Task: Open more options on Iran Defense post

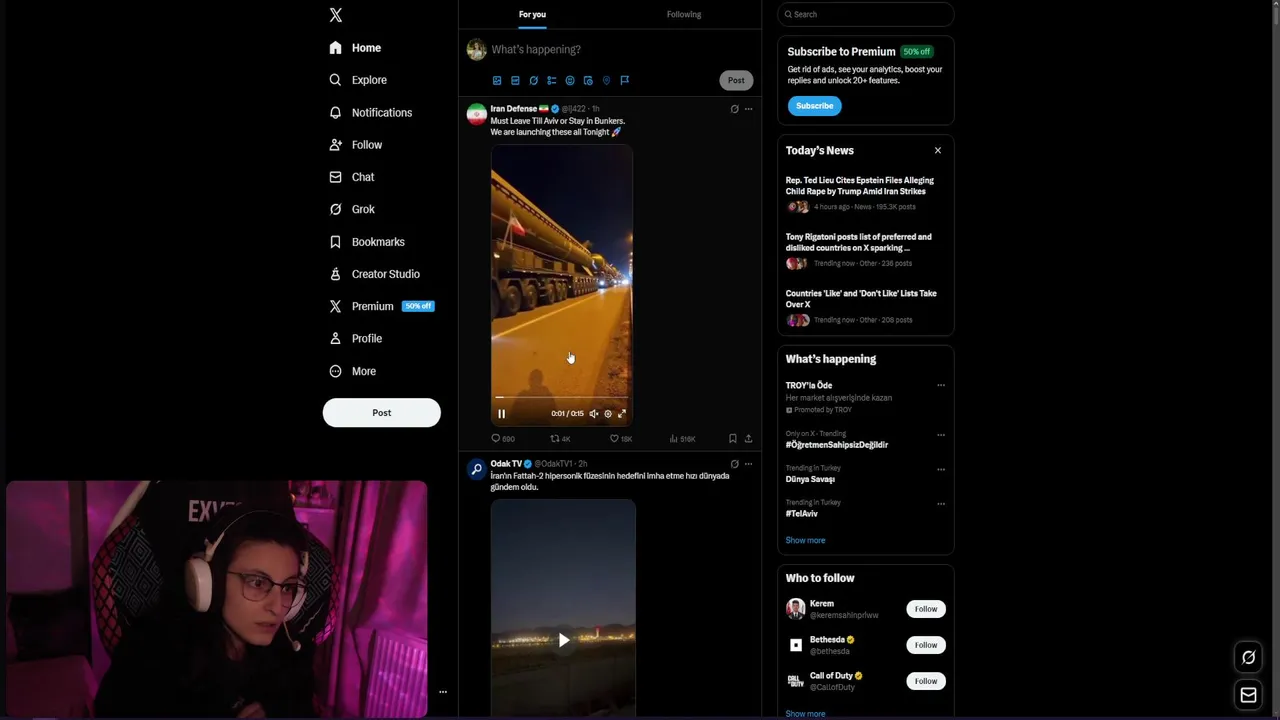Action: point(748,109)
